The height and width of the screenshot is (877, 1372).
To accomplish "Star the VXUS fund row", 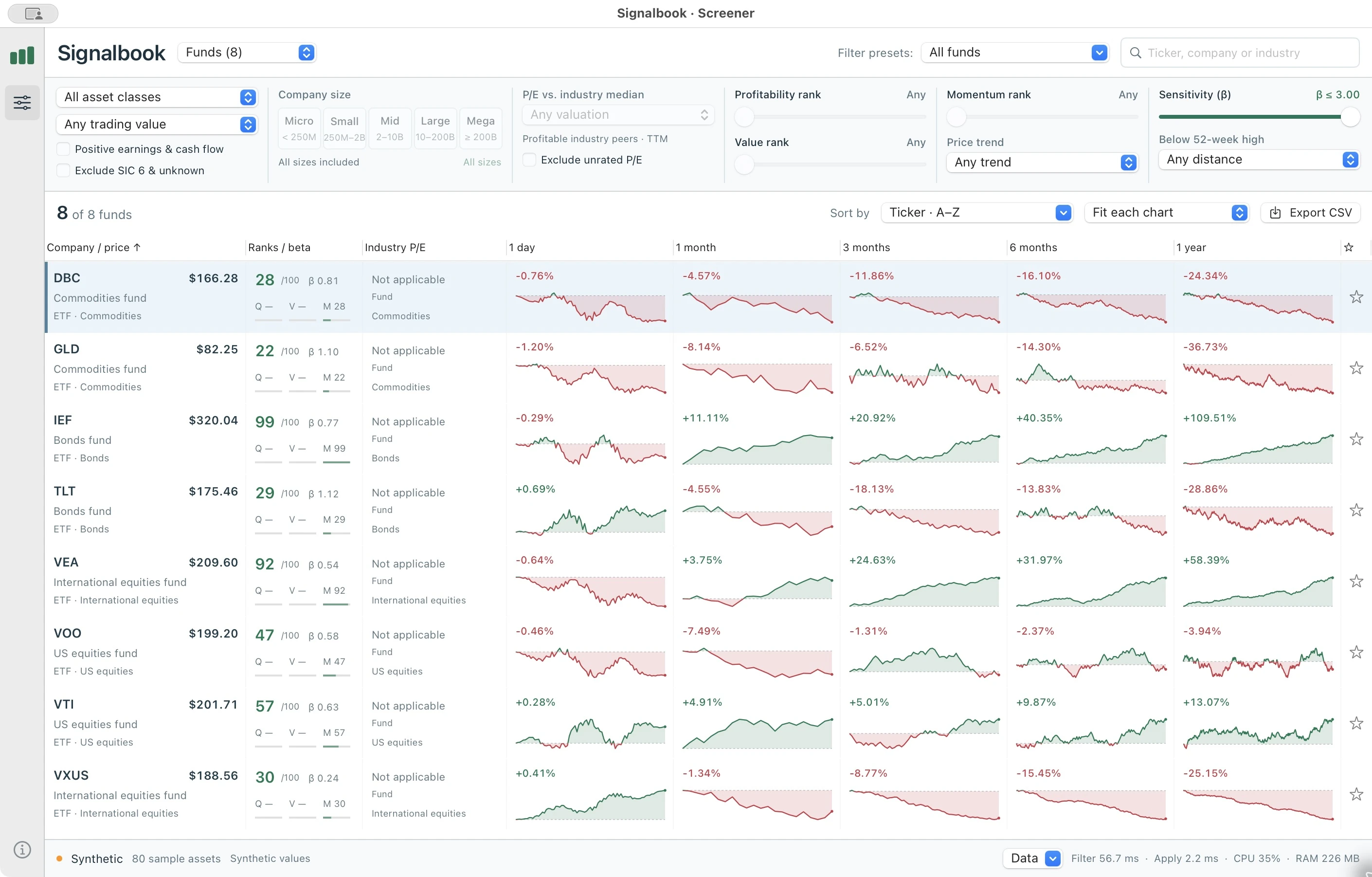I will pyautogui.click(x=1356, y=794).
